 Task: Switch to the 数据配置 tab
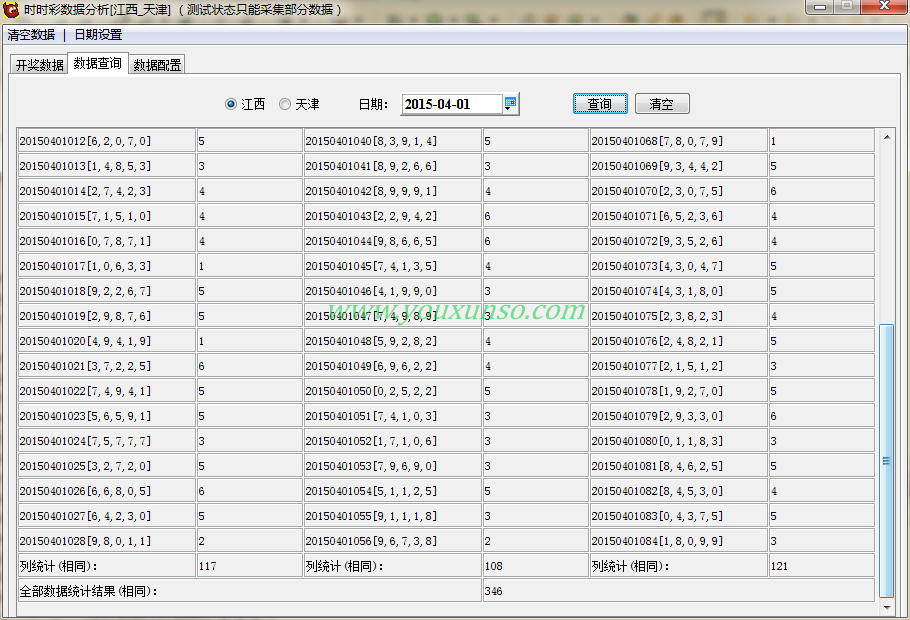tap(157, 65)
